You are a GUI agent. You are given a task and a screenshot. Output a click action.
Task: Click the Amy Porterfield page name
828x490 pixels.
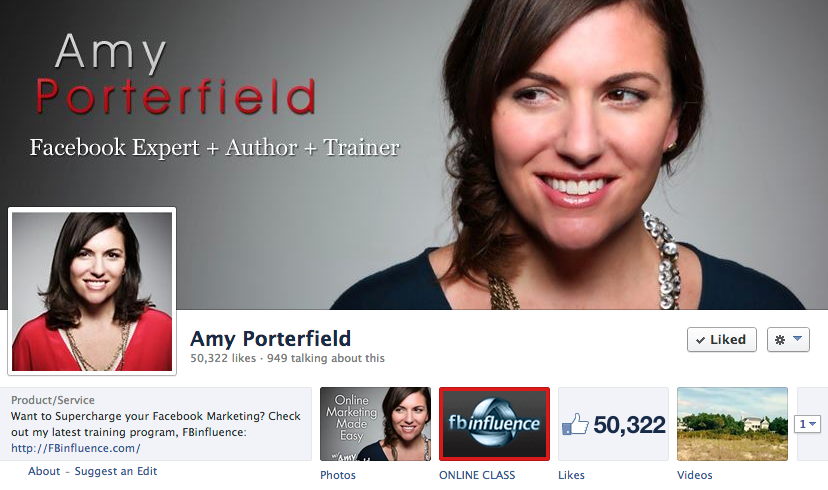[x=270, y=338]
